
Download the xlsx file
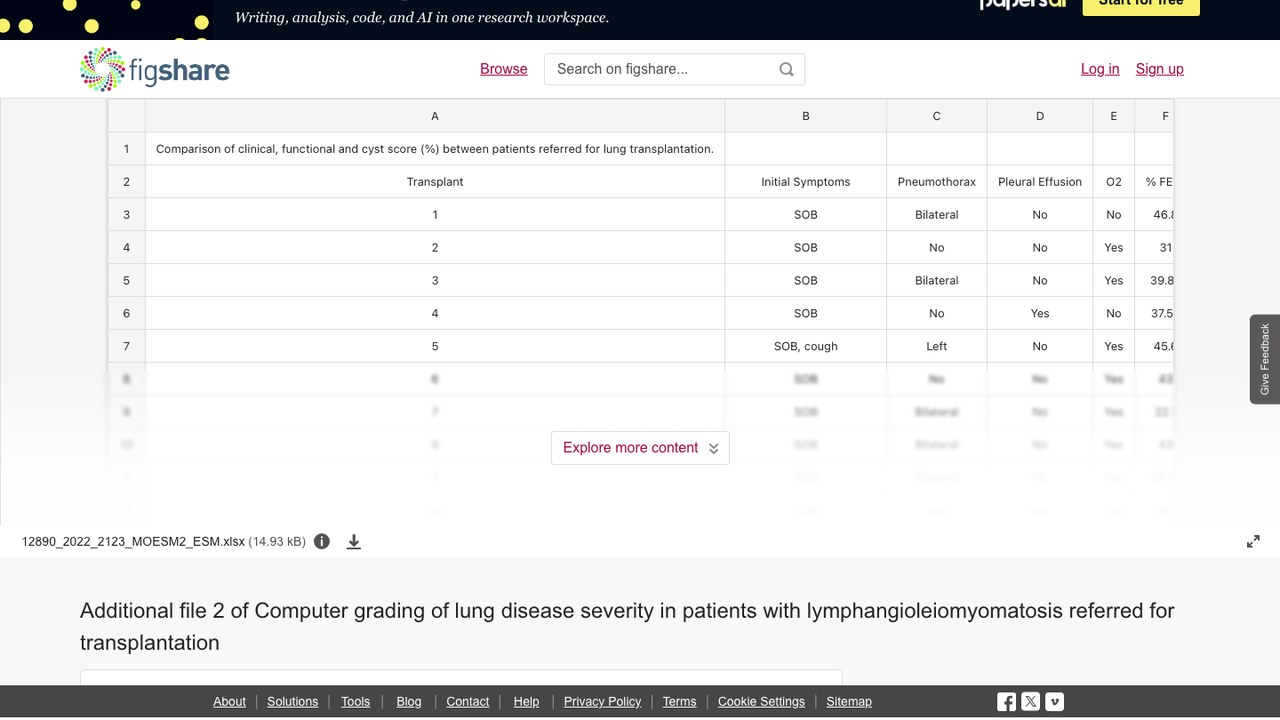coord(353,541)
